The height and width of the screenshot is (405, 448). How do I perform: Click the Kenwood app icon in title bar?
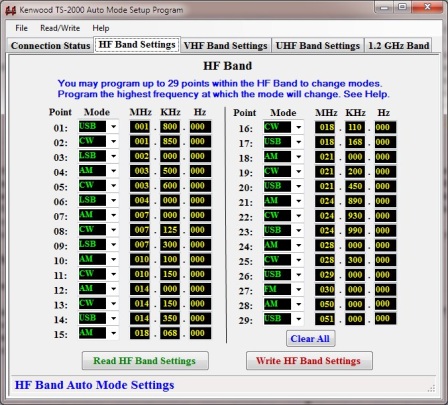(x=11, y=10)
